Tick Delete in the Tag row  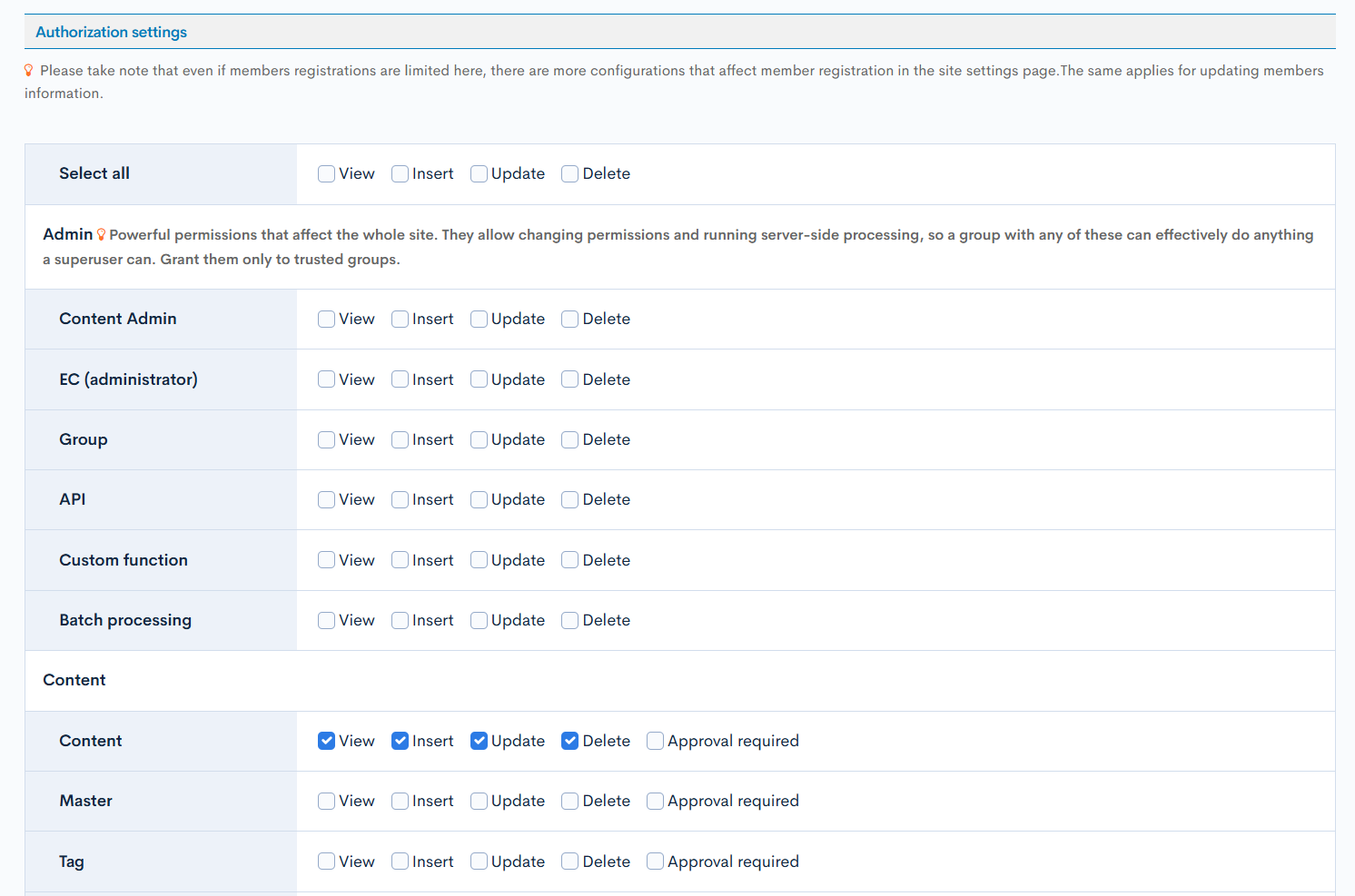569,862
